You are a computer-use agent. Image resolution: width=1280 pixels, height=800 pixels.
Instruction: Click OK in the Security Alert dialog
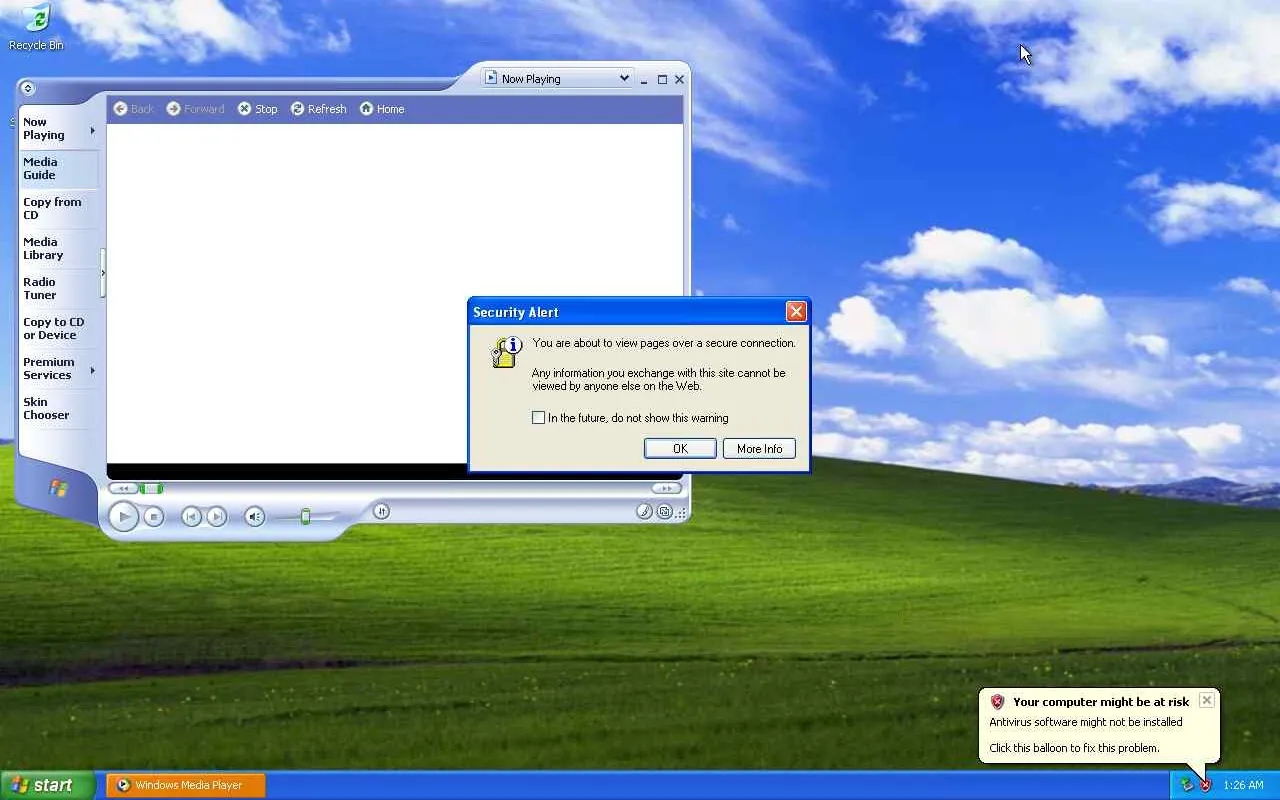click(x=680, y=449)
